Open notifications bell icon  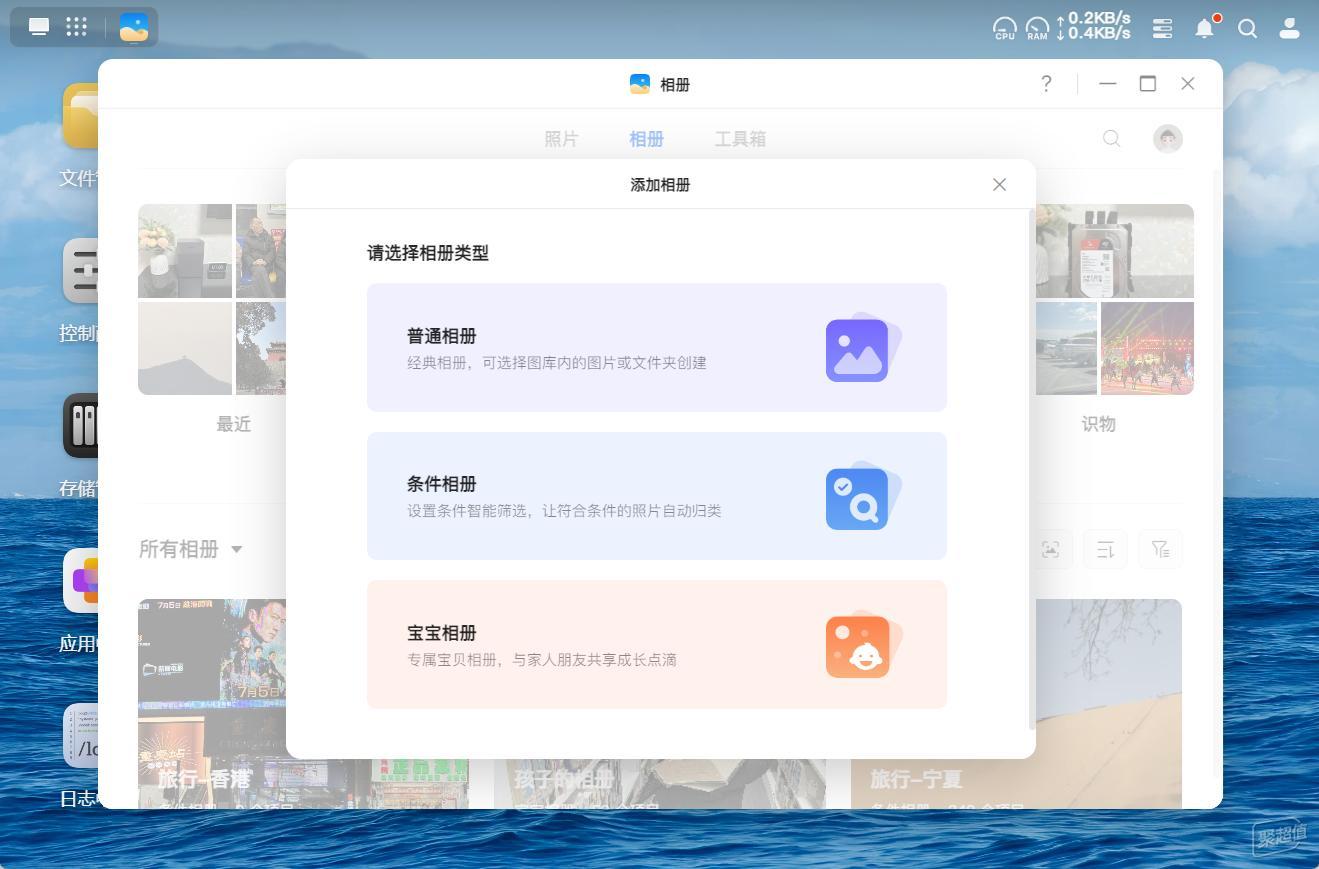1205,28
